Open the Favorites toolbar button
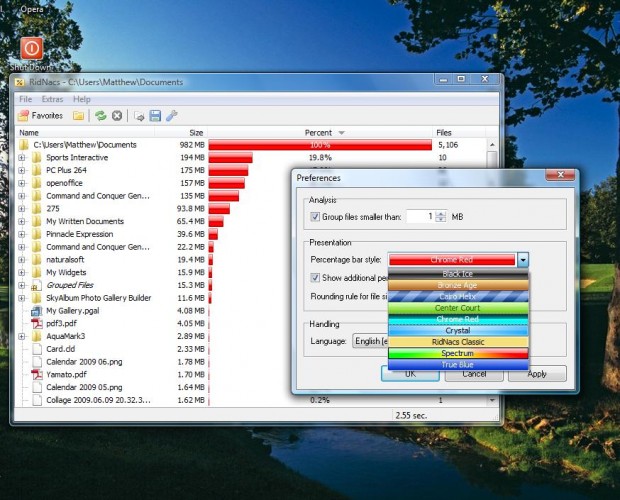The image size is (620, 500). coord(41,116)
